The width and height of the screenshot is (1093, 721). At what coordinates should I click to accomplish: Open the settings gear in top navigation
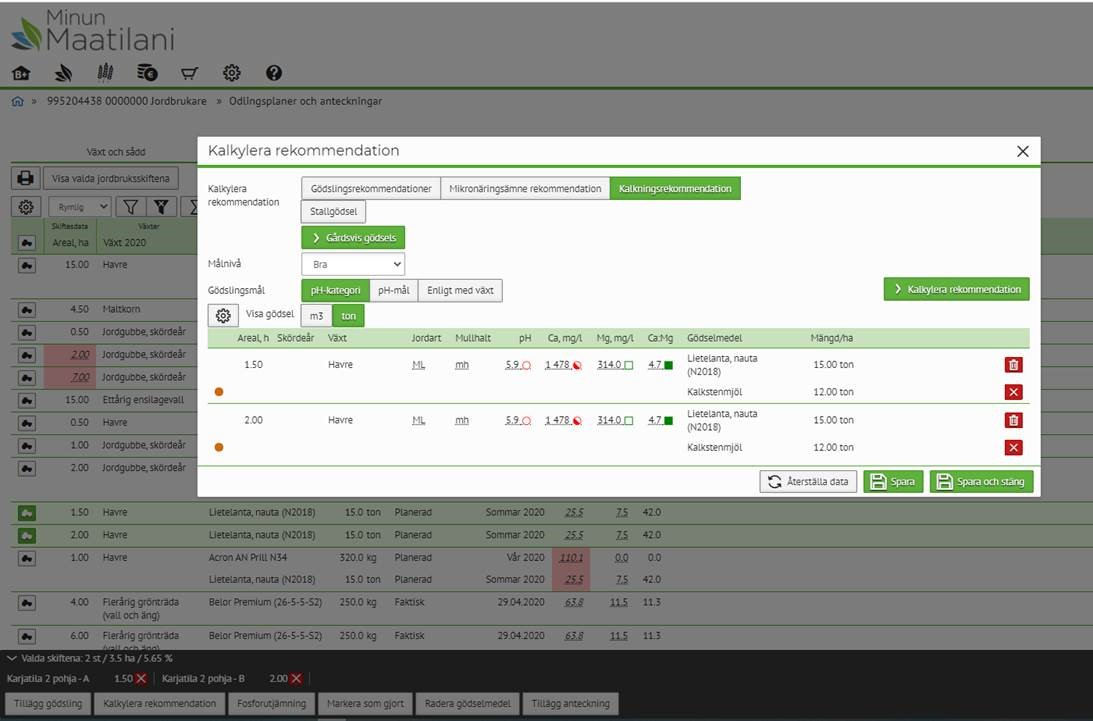[x=231, y=73]
